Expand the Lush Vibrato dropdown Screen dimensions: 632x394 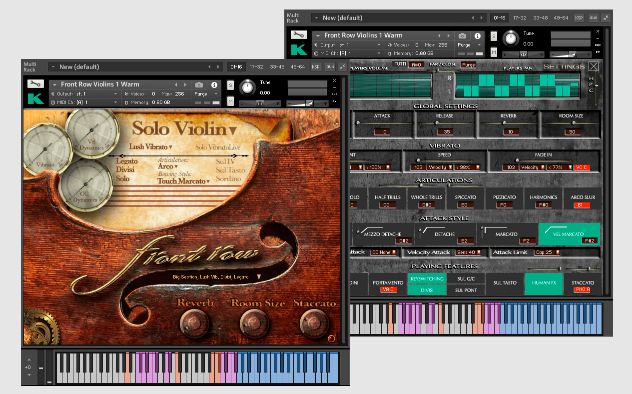(151, 147)
